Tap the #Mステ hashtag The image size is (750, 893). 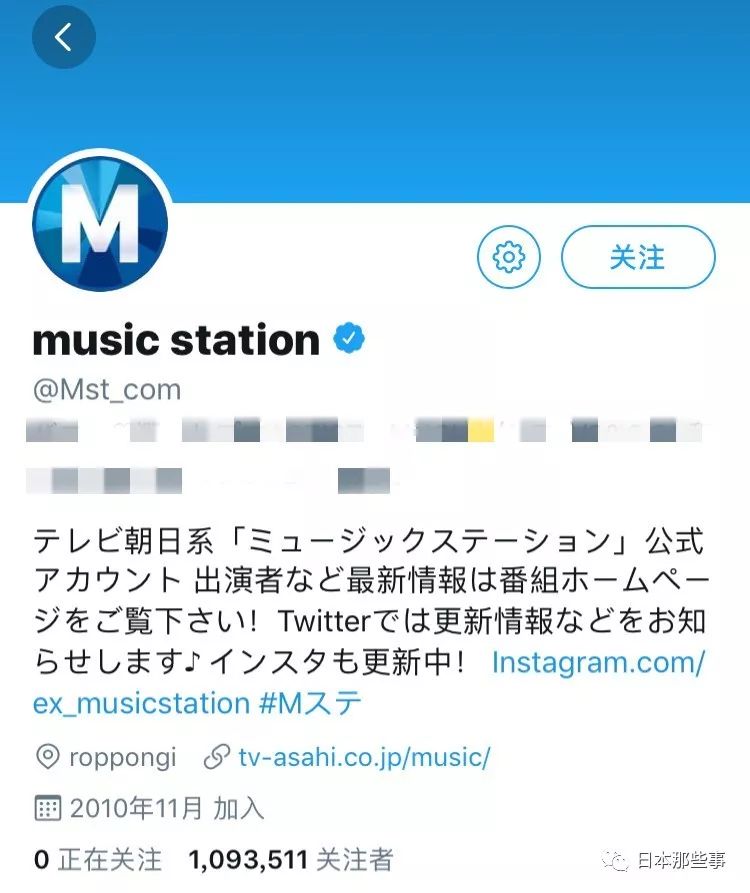click(x=310, y=703)
